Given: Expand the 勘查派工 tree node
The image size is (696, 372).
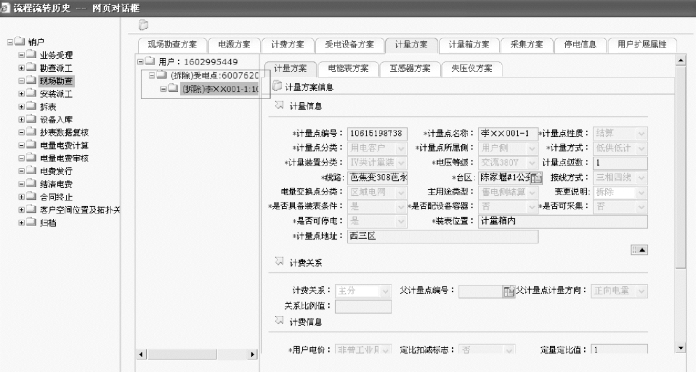Looking at the screenshot, I should (x=21, y=68).
